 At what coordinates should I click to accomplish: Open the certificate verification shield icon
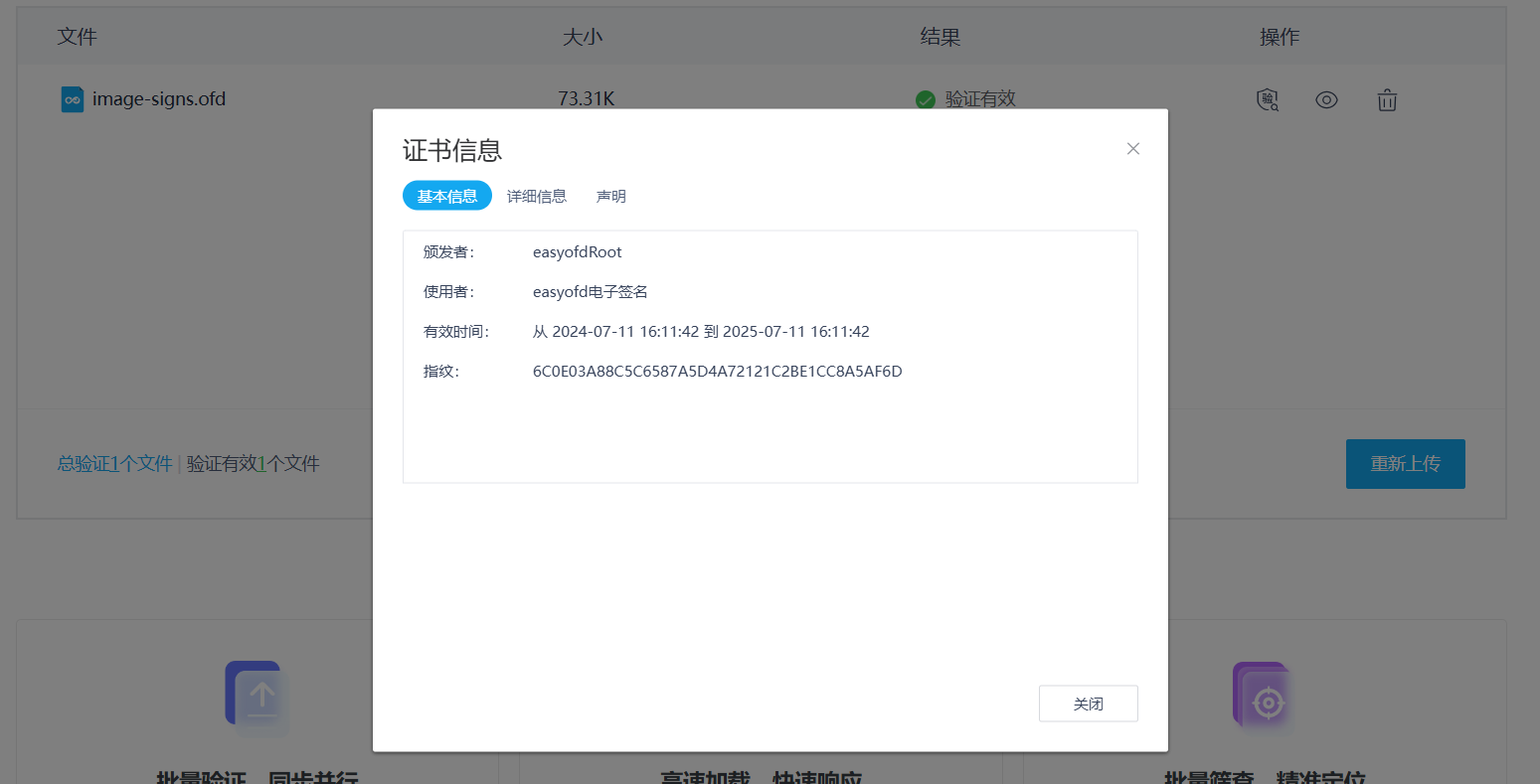(1267, 99)
